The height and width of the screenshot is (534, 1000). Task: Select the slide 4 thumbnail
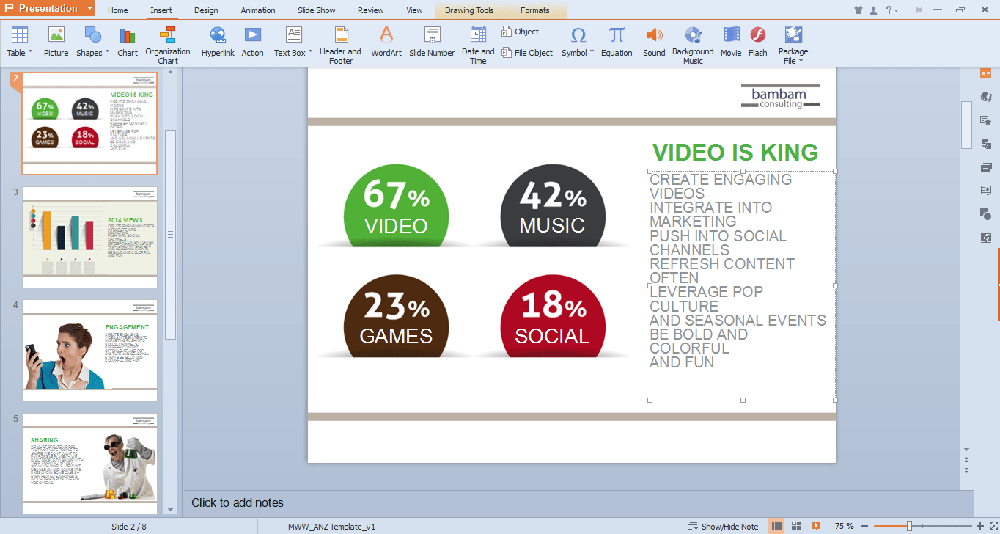[x=90, y=351]
